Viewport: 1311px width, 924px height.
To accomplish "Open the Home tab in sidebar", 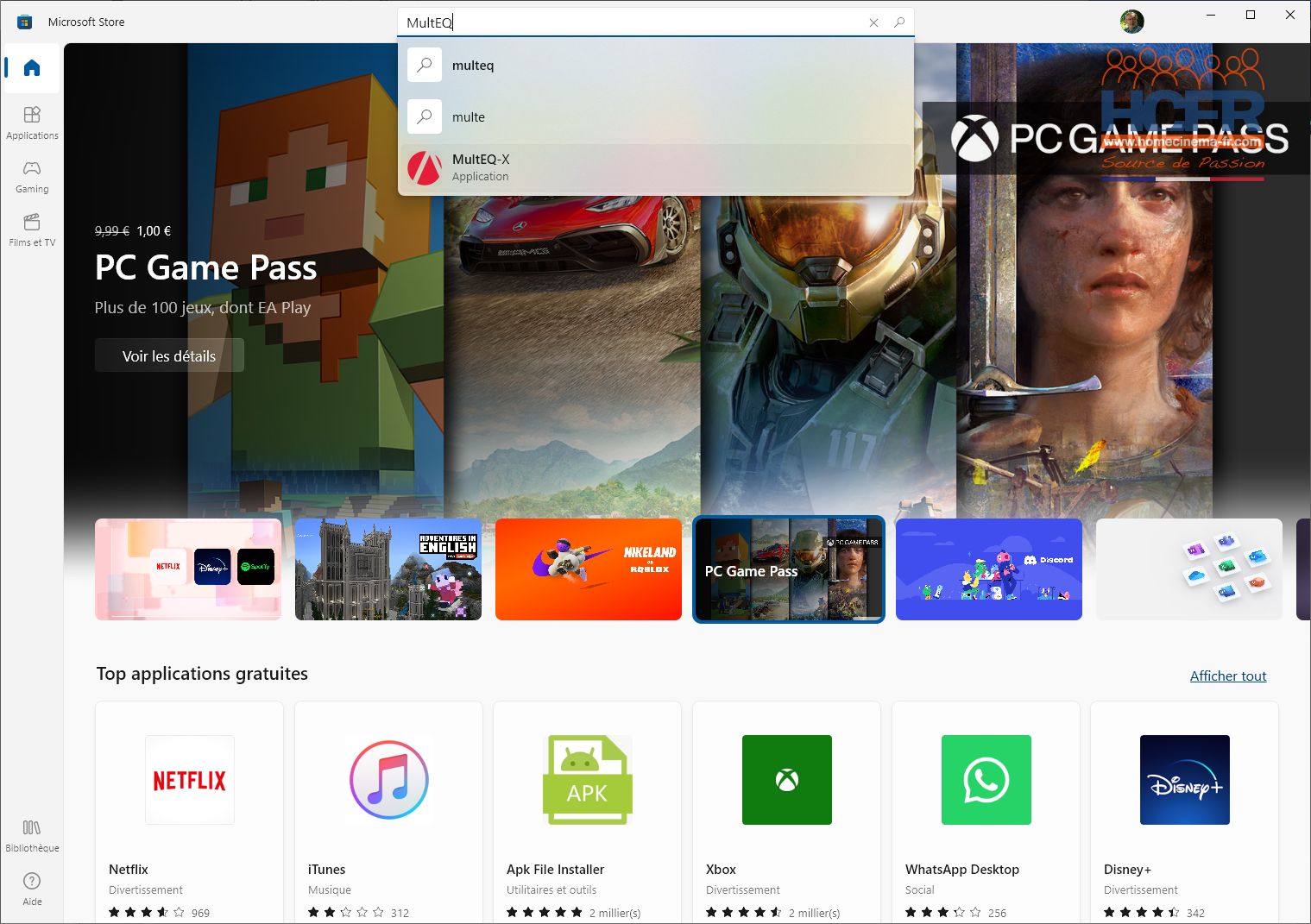I will (x=32, y=68).
